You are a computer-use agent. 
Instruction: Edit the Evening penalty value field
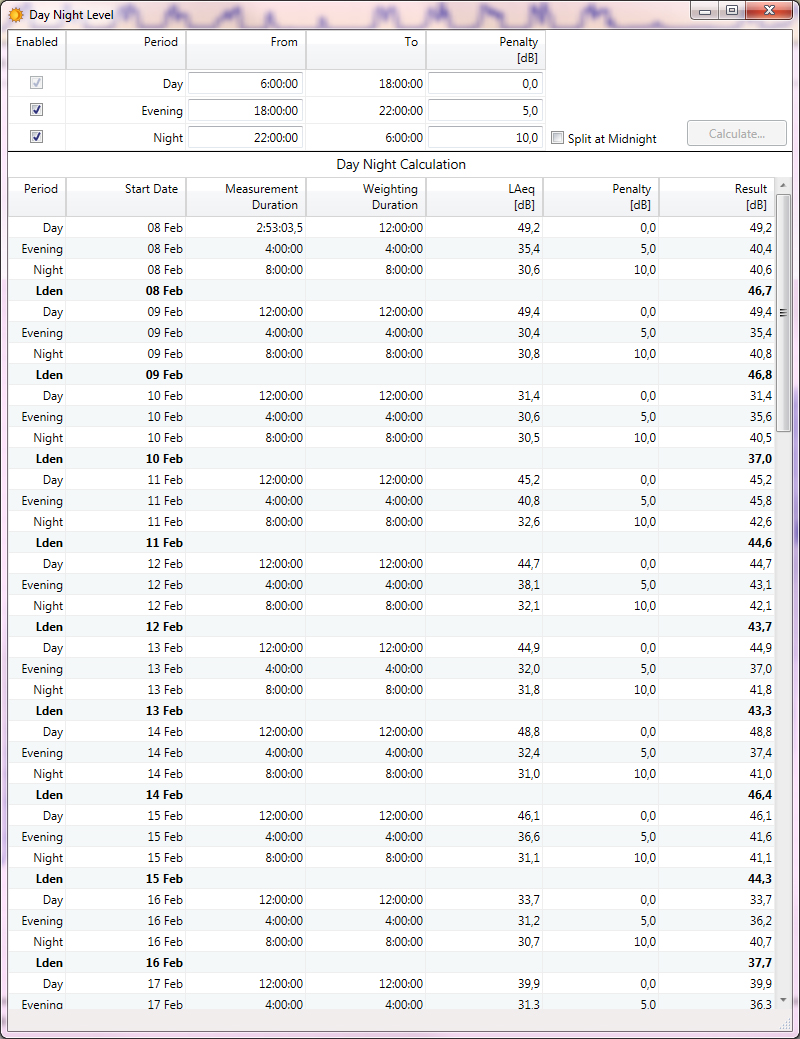485,111
